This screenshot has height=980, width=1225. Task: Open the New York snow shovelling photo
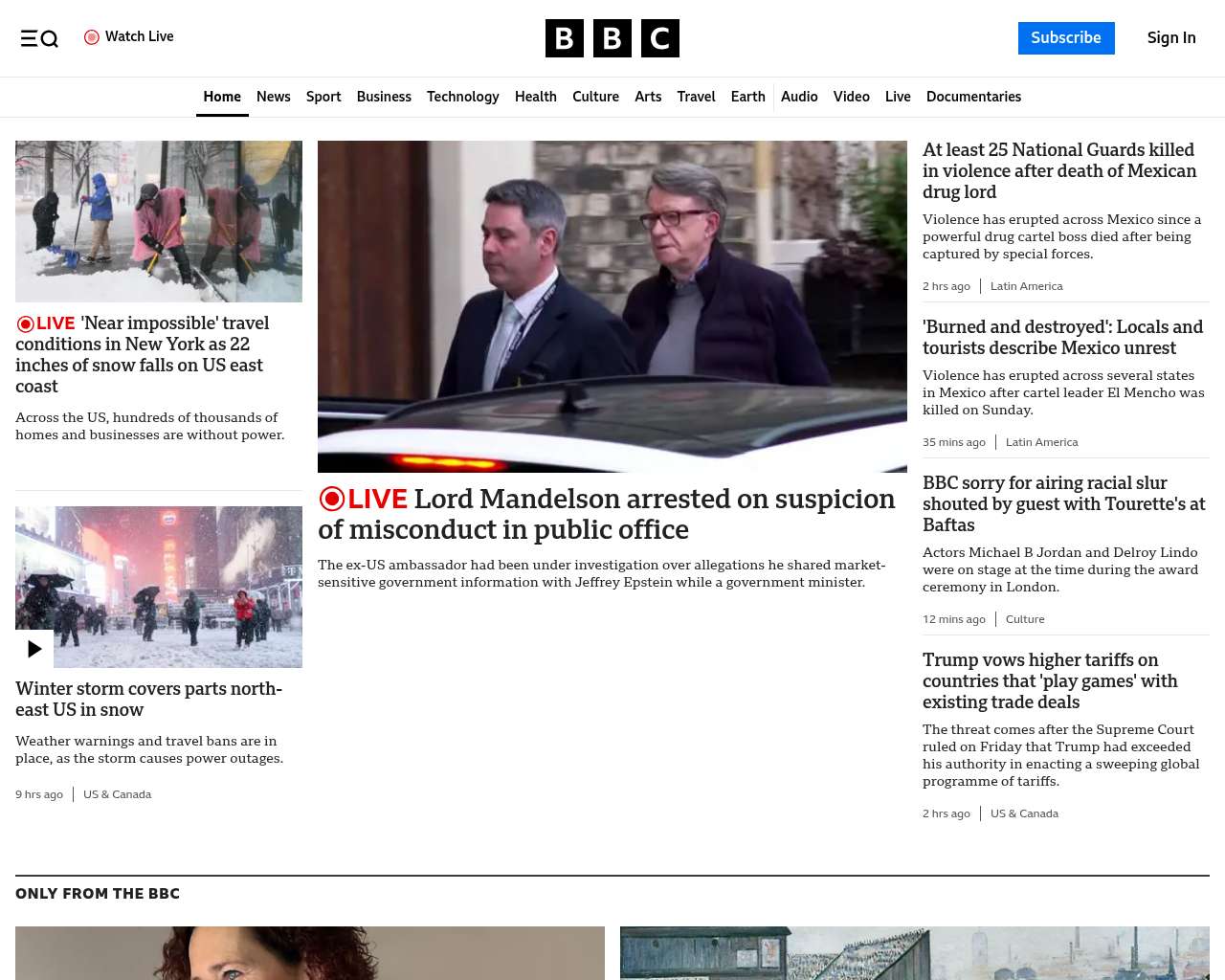[159, 222]
